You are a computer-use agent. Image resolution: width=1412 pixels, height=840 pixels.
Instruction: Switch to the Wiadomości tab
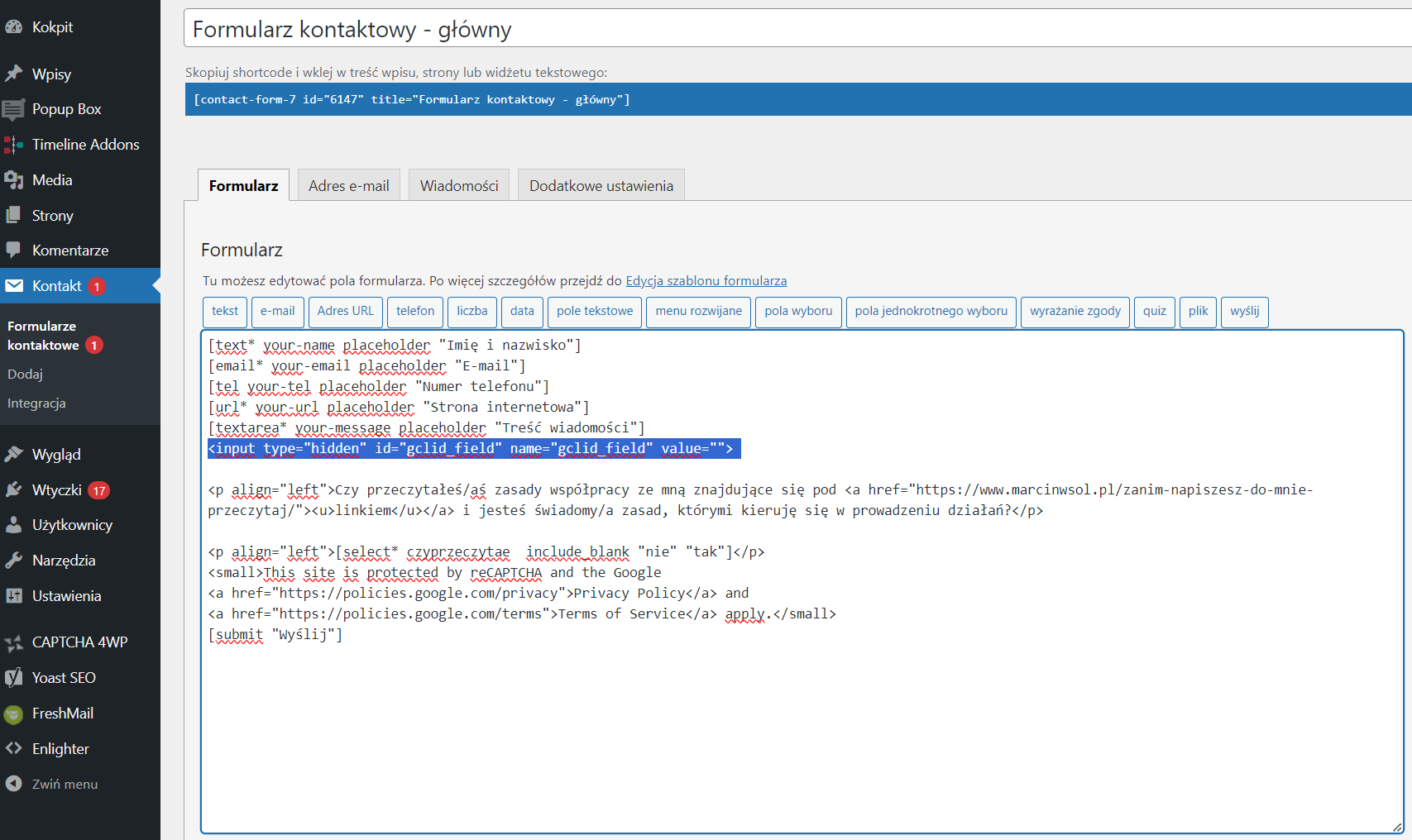pos(459,185)
